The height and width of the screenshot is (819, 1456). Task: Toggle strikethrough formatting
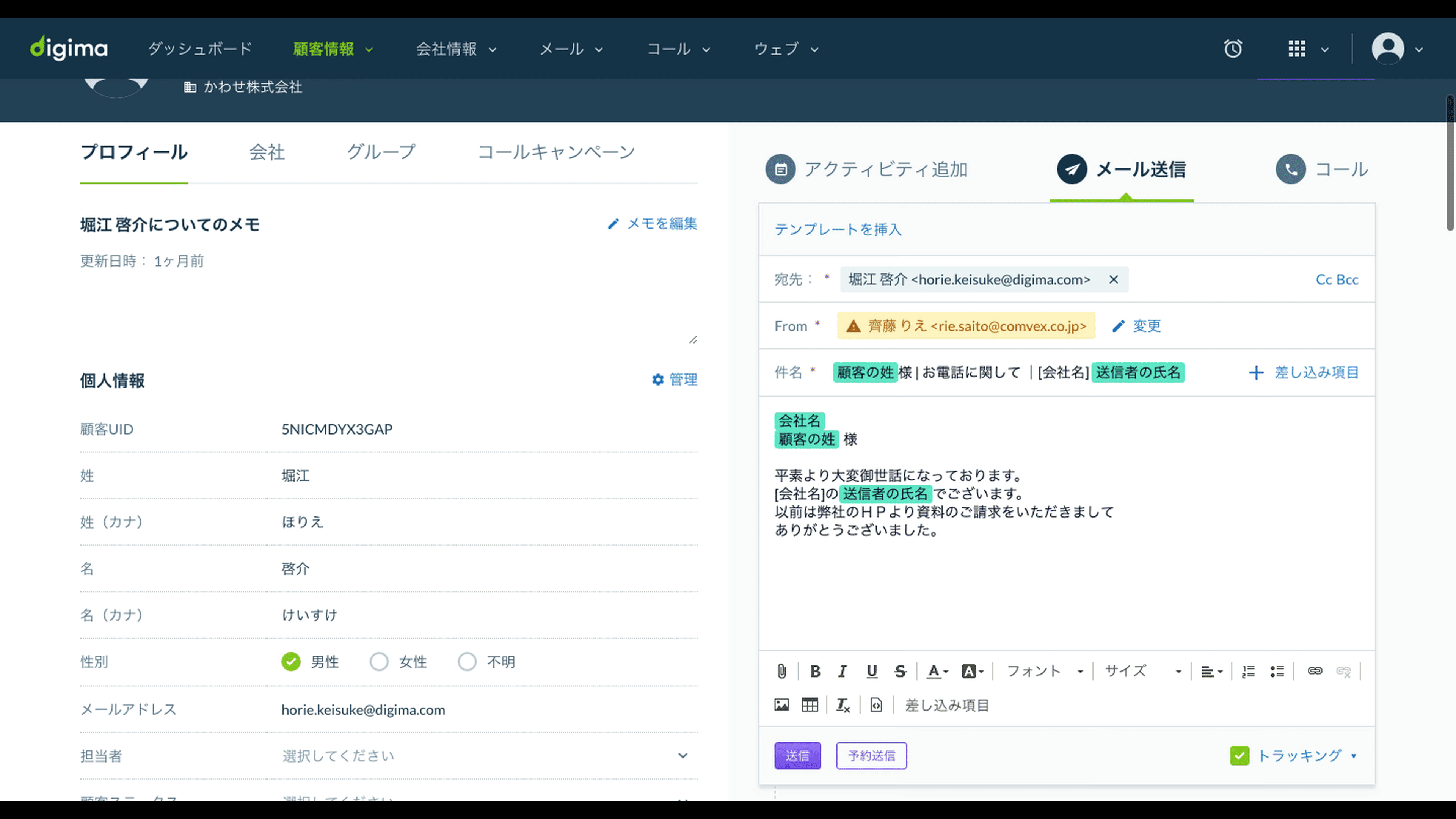(x=901, y=671)
